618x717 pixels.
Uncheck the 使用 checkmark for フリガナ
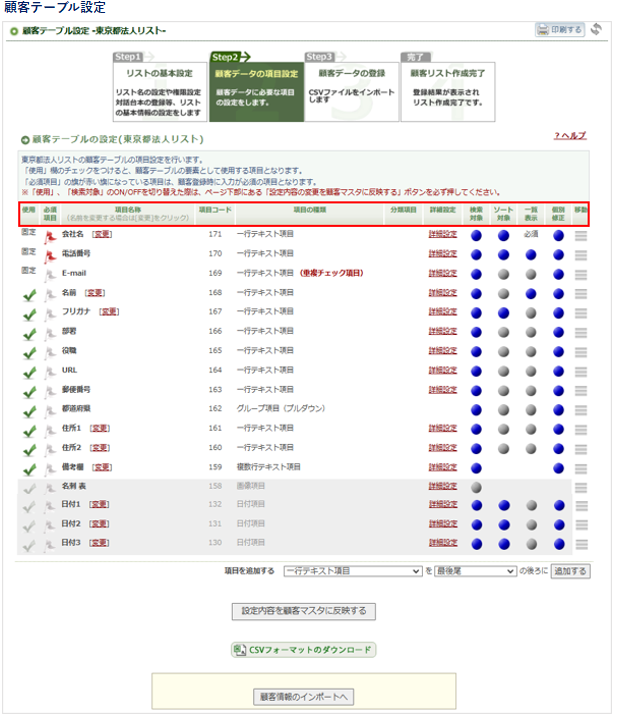(29, 315)
